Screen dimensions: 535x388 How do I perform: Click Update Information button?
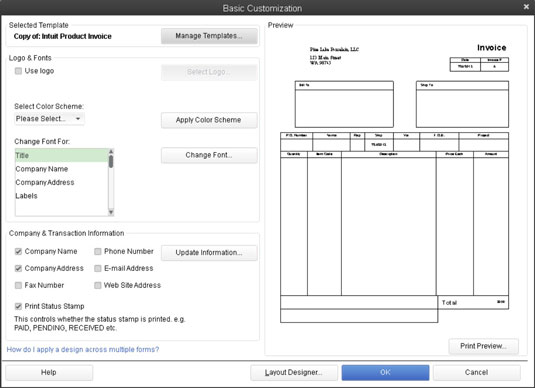209,253
